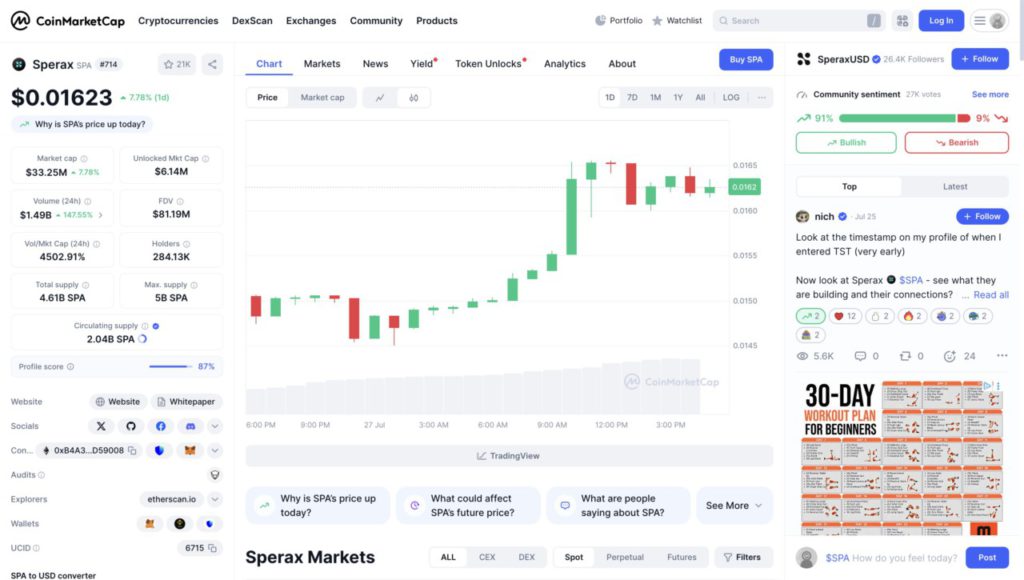Click the MetaMask fox icon in Wallets row
The height and width of the screenshot is (580, 1024).
point(150,523)
